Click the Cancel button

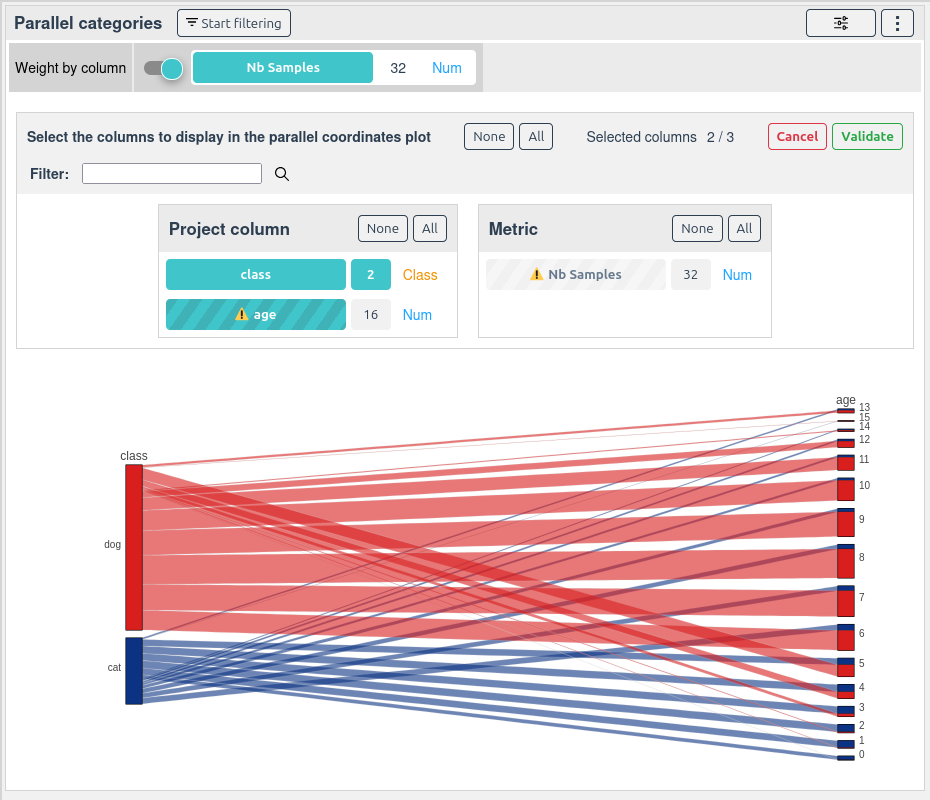pos(797,136)
